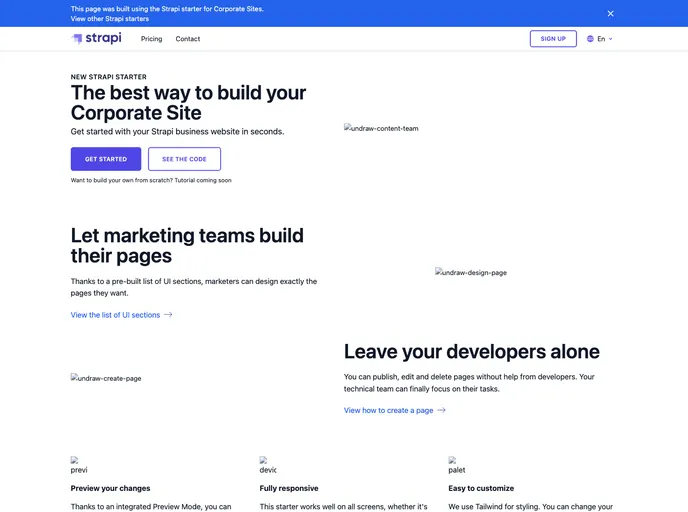Click 'Preview your changes' heading
This screenshot has width=688, height=512.
[x=111, y=488]
